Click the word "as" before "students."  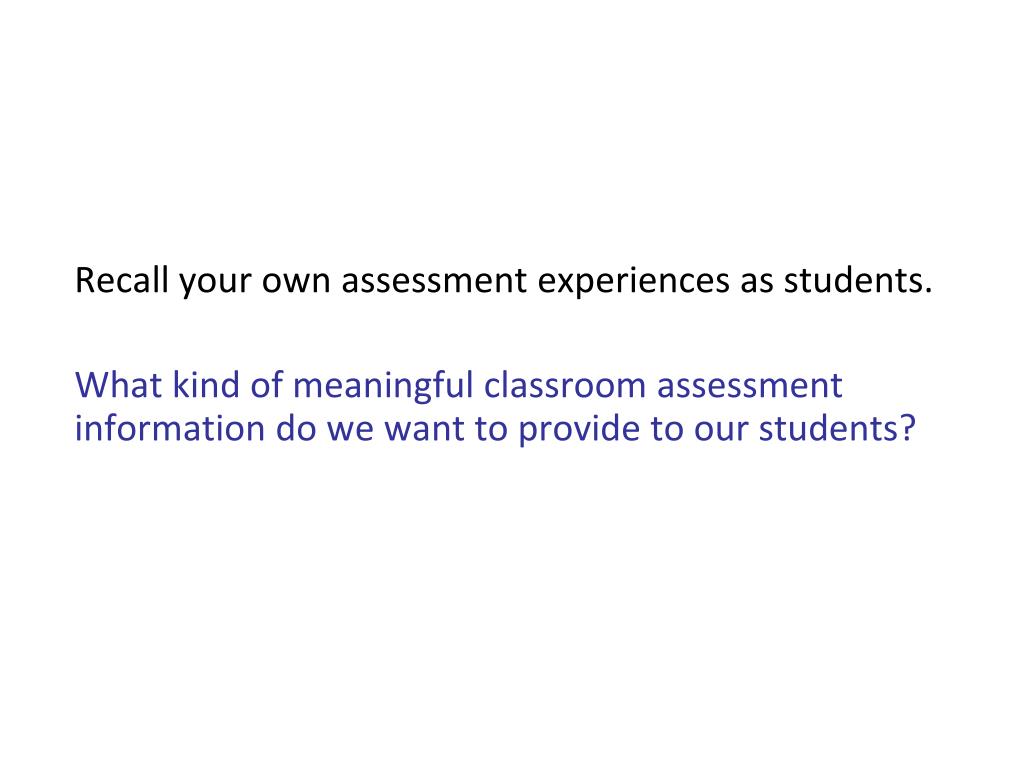756,283
